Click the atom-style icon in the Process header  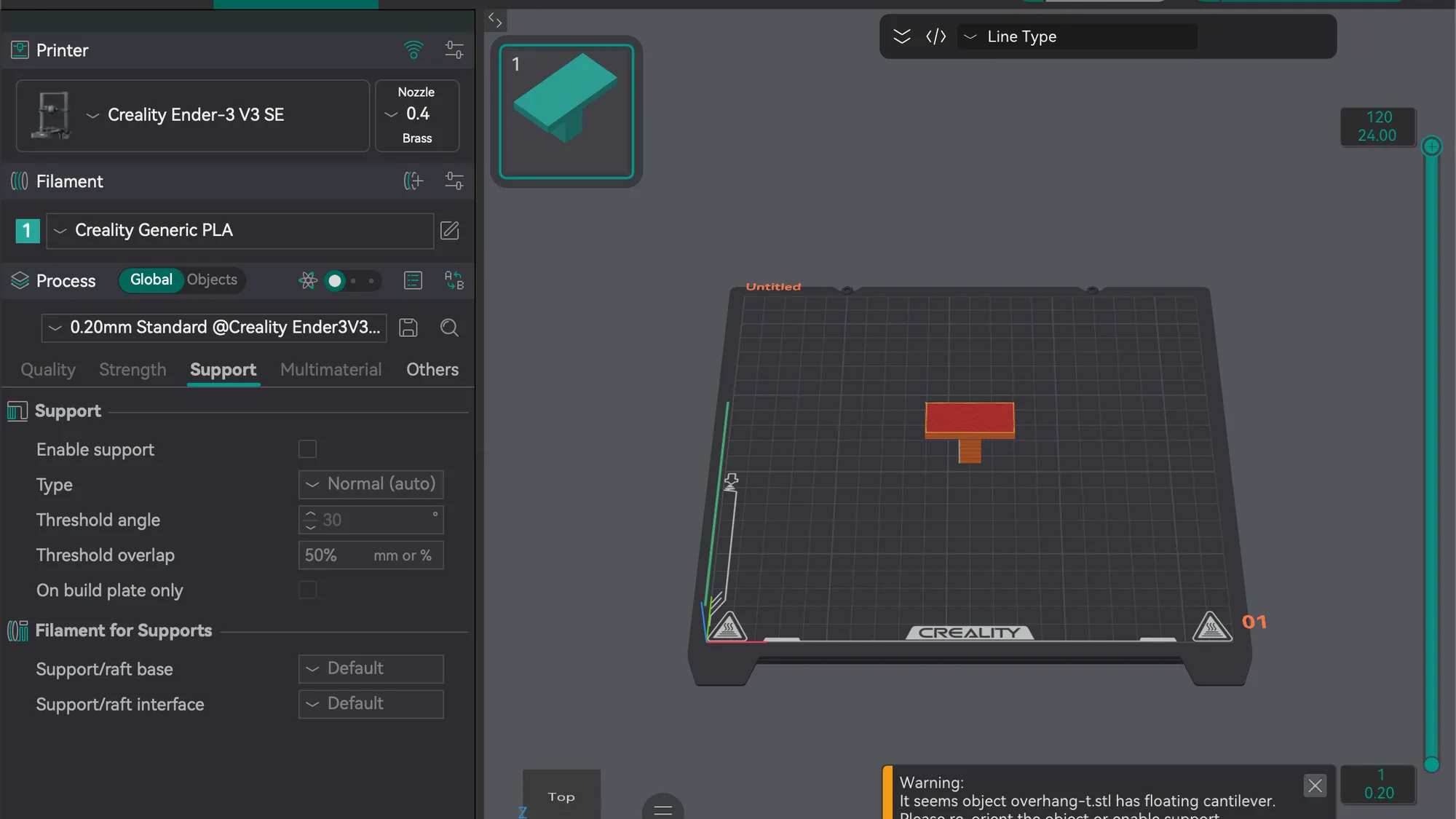pos(308,280)
